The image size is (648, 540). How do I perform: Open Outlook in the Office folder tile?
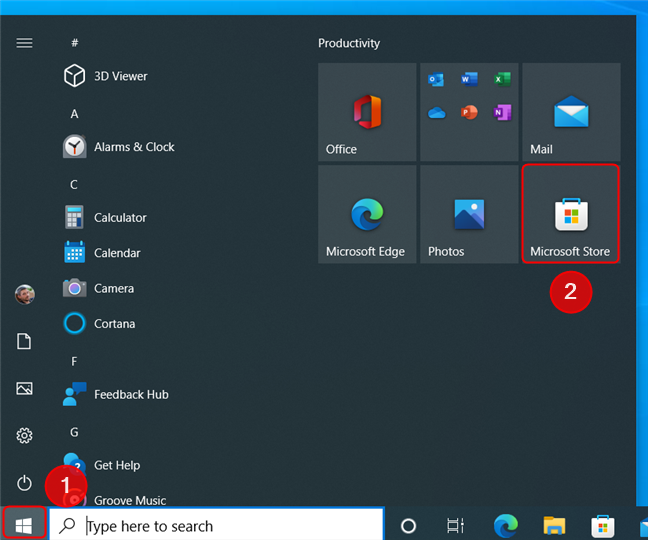click(436, 79)
